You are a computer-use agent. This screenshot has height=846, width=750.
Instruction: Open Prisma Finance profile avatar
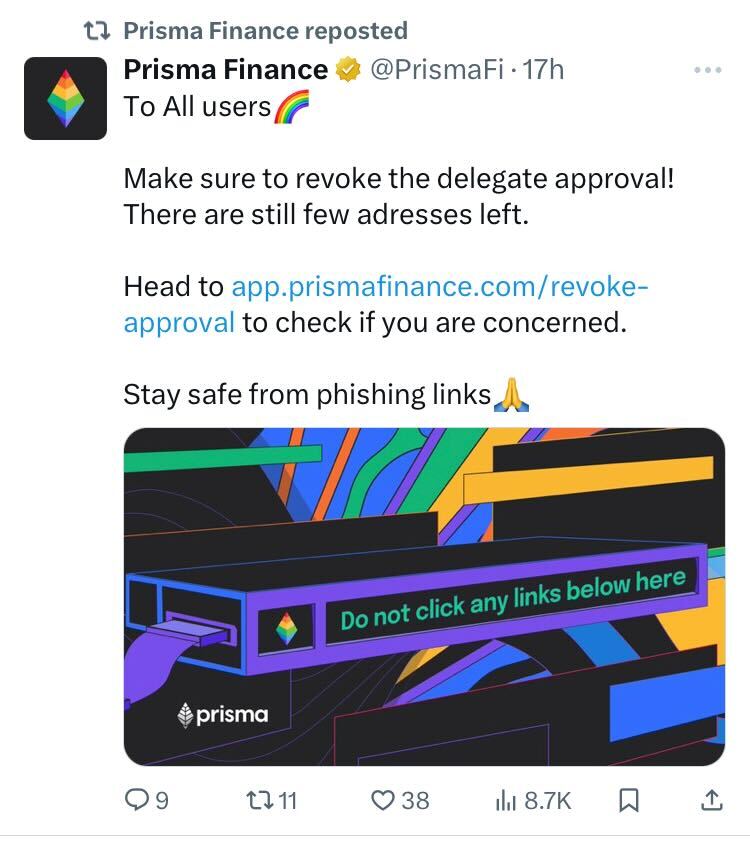[x=65, y=98]
